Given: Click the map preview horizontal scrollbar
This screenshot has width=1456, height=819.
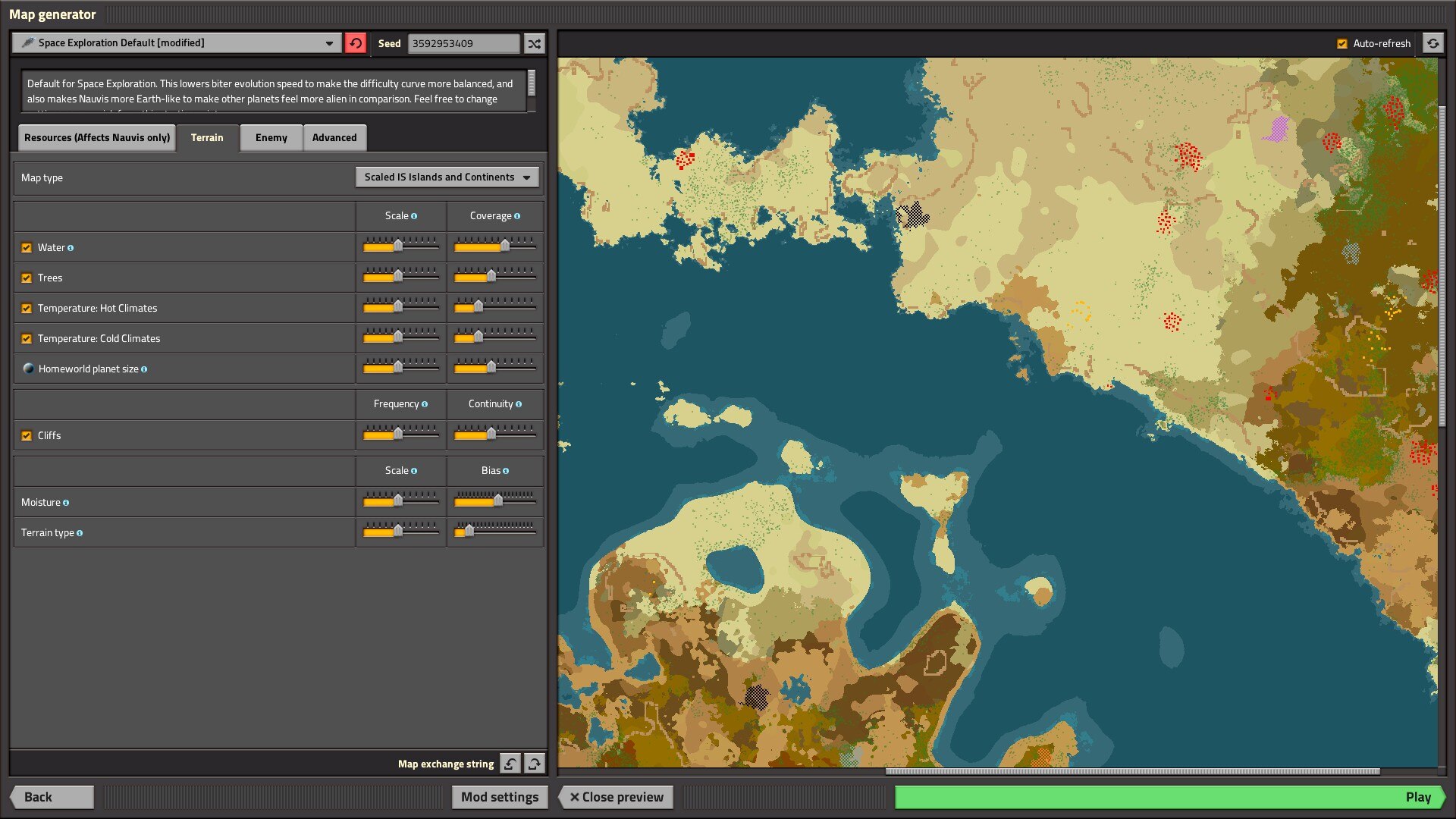Looking at the screenshot, I should (1132, 771).
